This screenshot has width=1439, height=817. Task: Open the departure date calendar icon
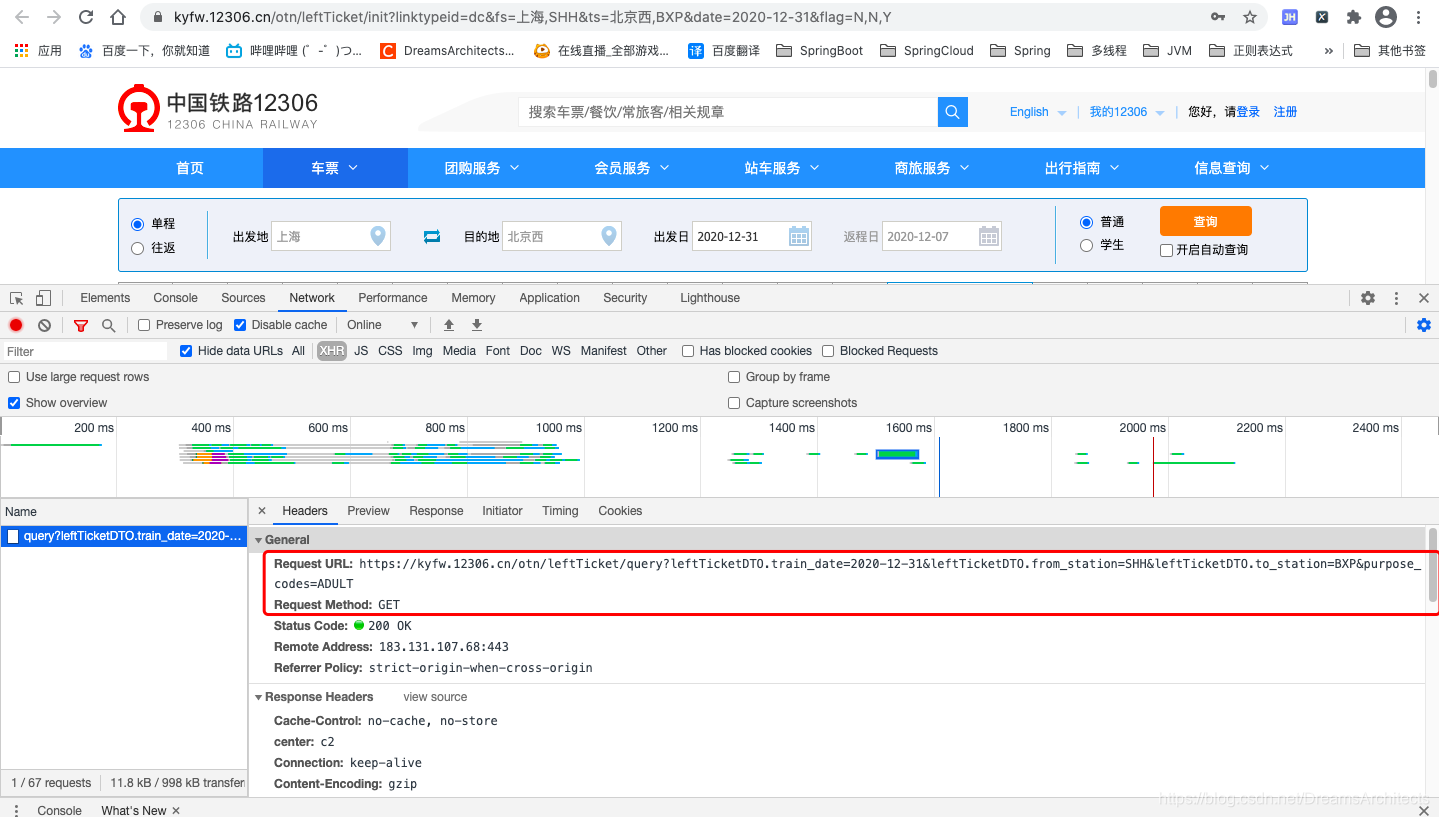pyautogui.click(x=799, y=237)
